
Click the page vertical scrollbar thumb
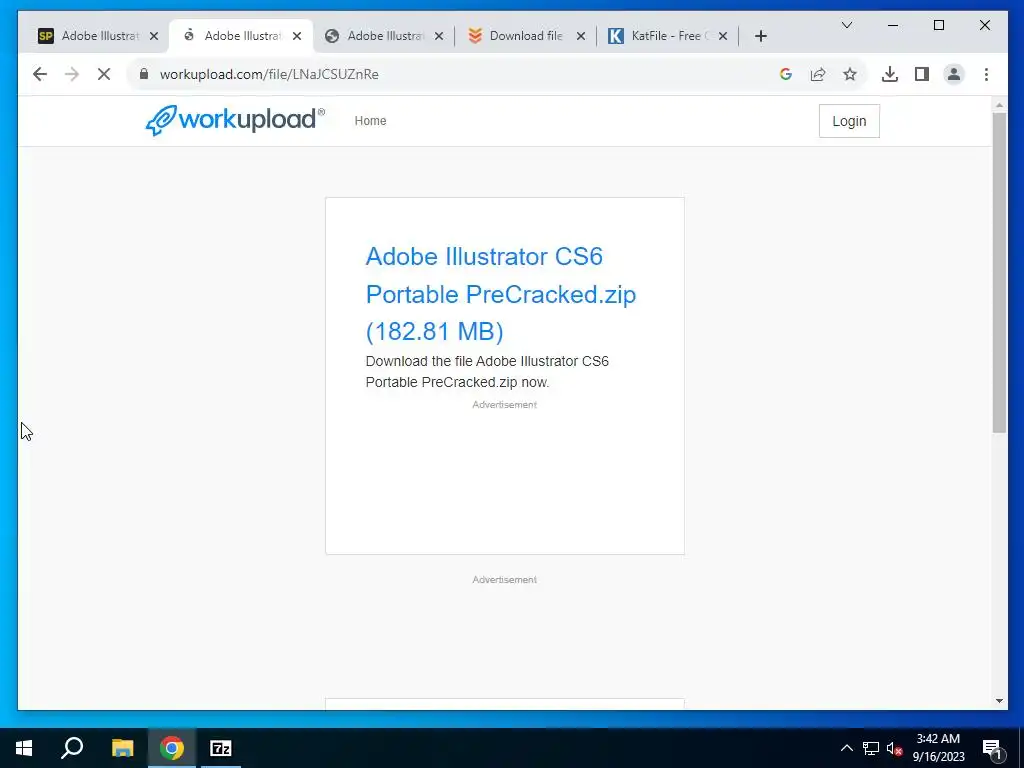[999, 272]
